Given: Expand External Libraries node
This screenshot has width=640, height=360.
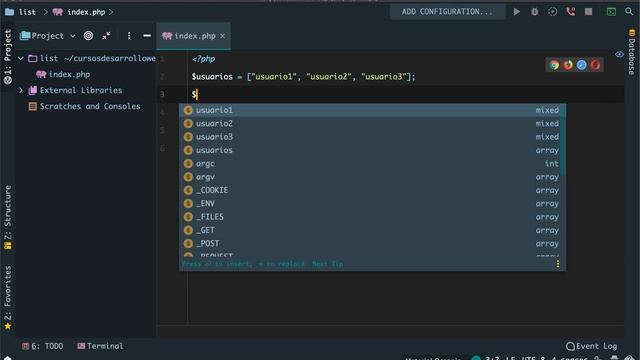Looking at the screenshot, I should (21, 90).
